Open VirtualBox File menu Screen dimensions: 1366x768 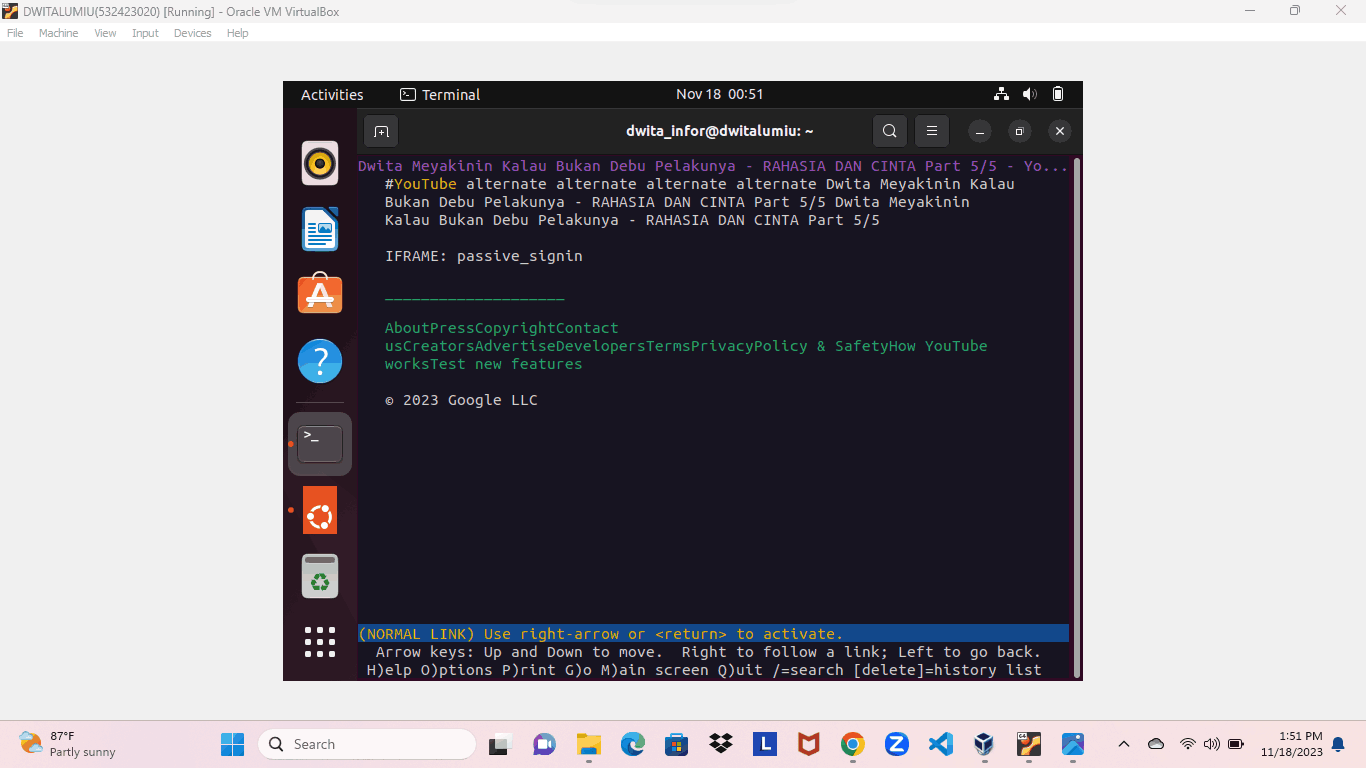tap(15, 33)
